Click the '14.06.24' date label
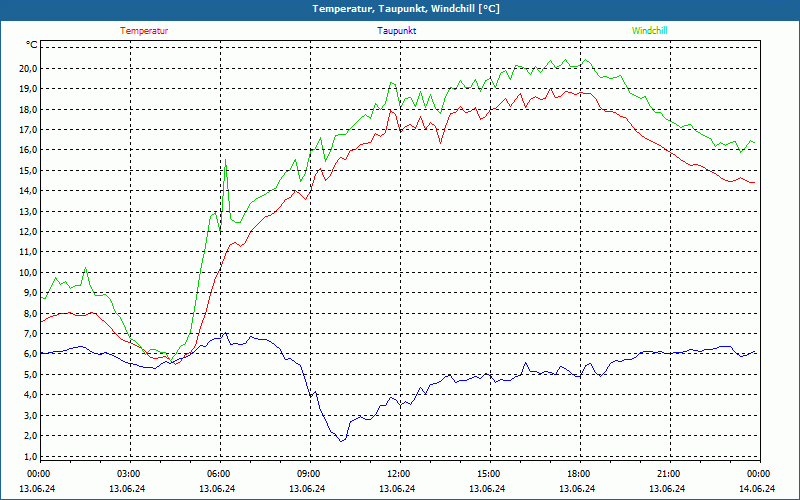The height and width of the screenshot is (500, 800). pos(758,488)
